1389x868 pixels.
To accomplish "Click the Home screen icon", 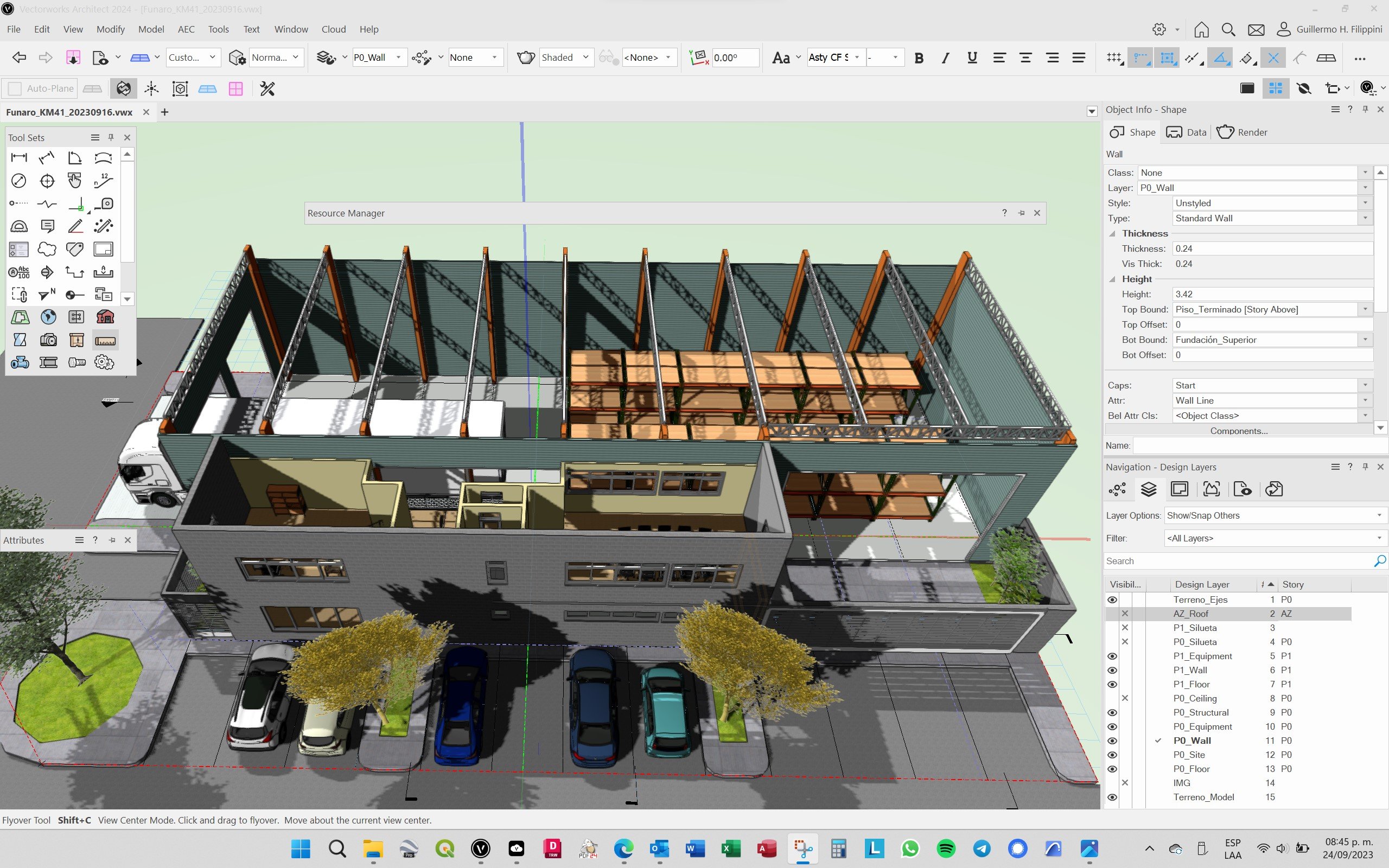I will 1201,29.
